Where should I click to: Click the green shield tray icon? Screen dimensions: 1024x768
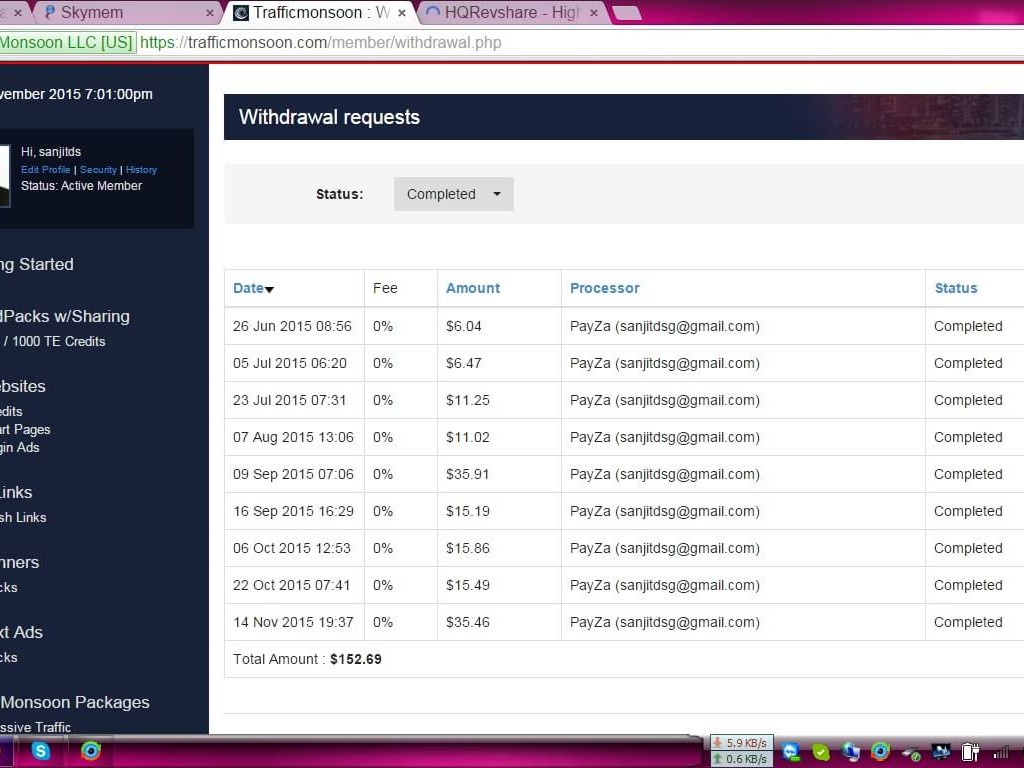click(x=821, y=752)
